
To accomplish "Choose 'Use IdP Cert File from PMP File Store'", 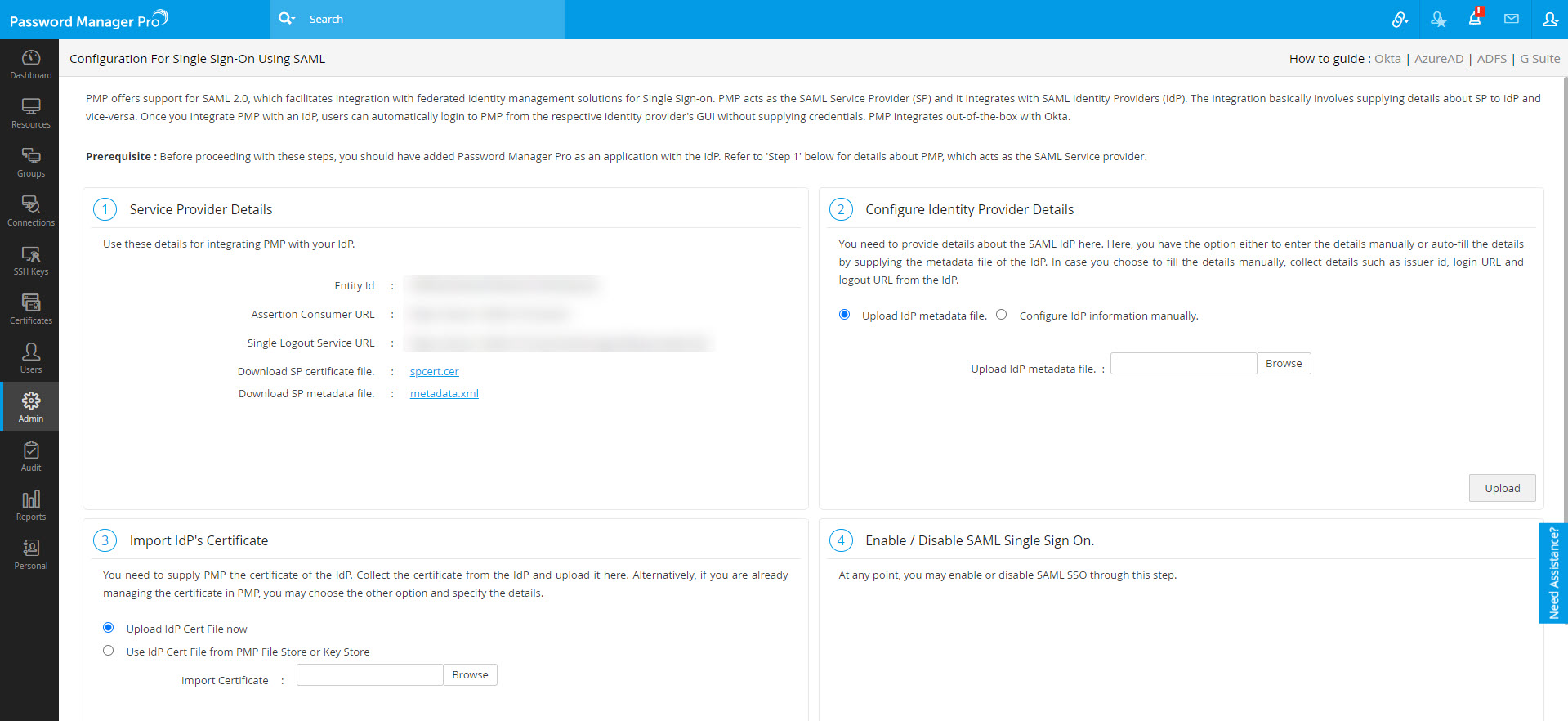I will pyautogui.click(x=108, y=651).
